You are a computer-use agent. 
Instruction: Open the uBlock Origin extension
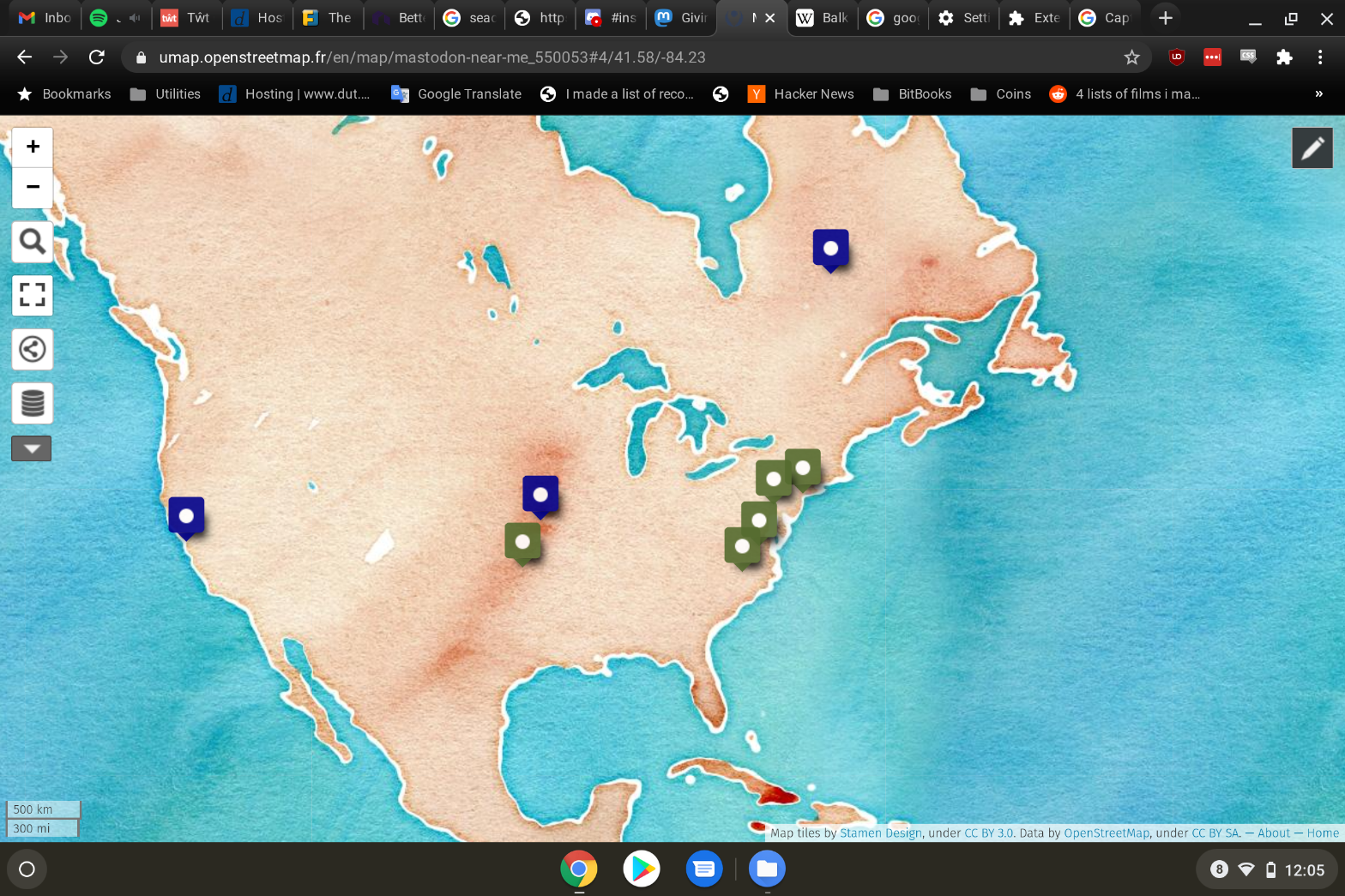[1176, 57]
